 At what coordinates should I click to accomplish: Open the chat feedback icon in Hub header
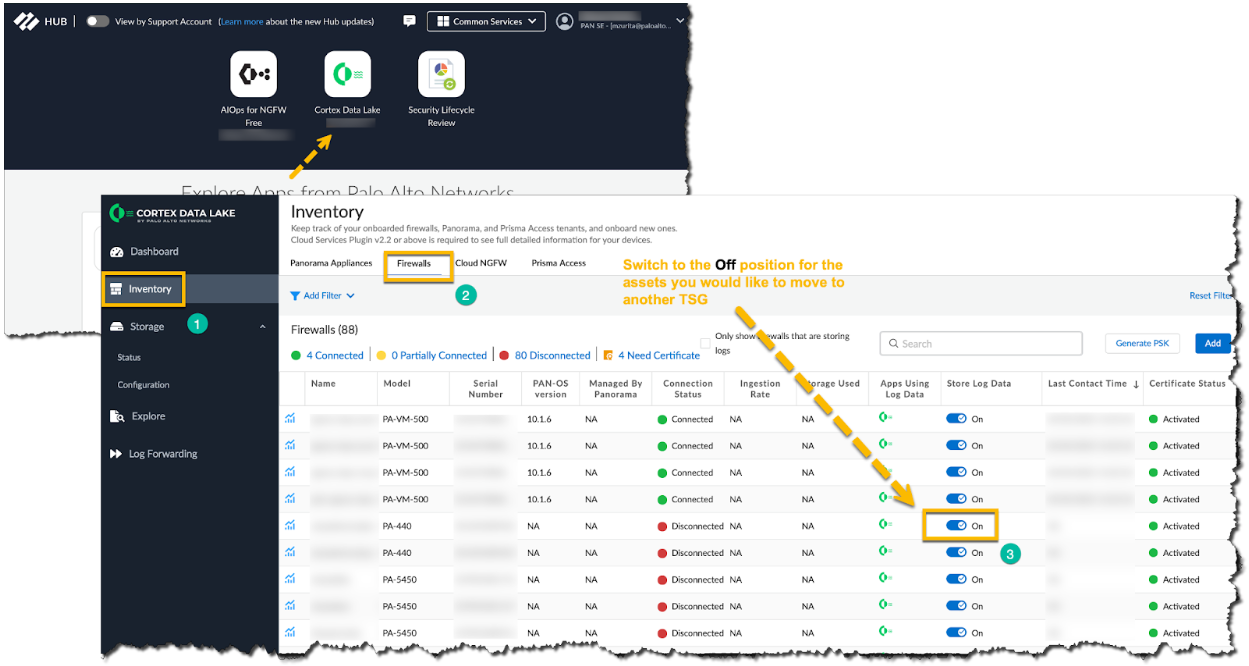tap(409, 21)
